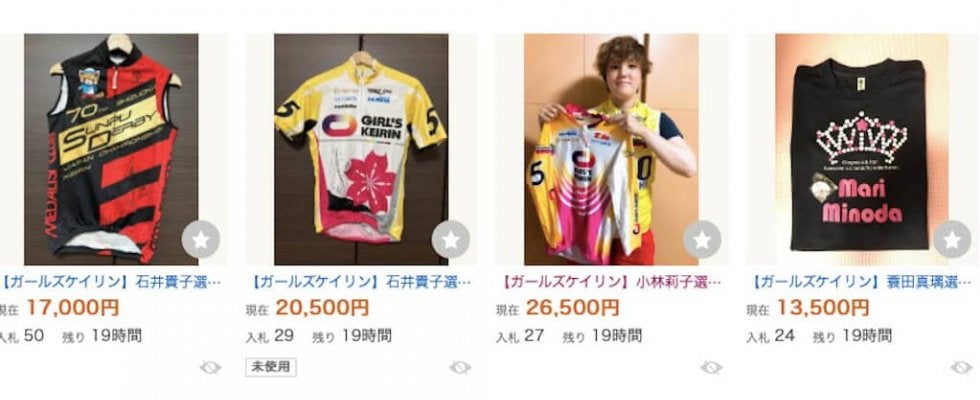Toggle eye icon beneath the 13,500円 listing
Viewport: 980px width, 400px height.
coord(961,368)
